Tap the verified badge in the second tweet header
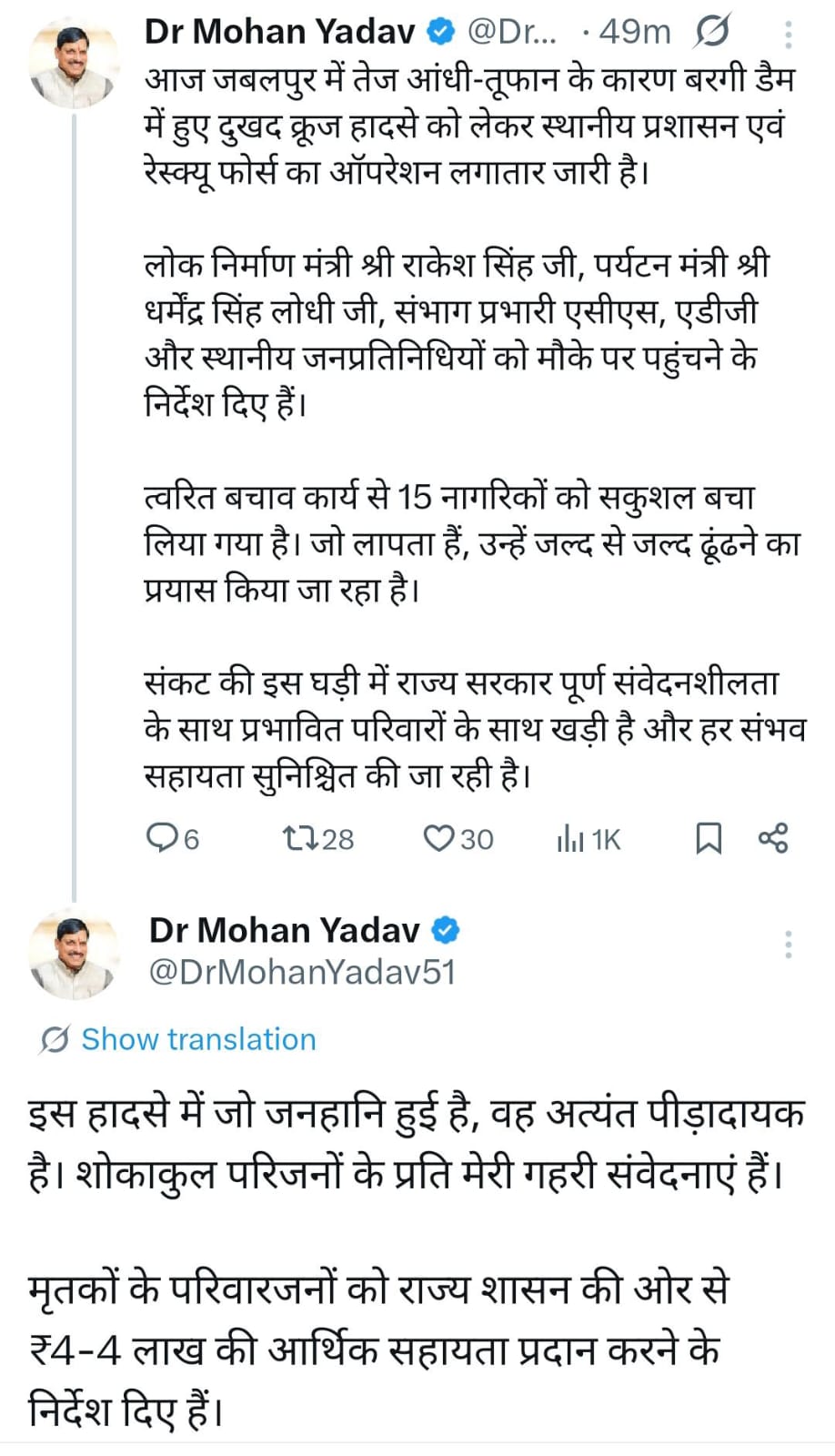This screenshot has height=1456, width=835. tap(446, 930)
